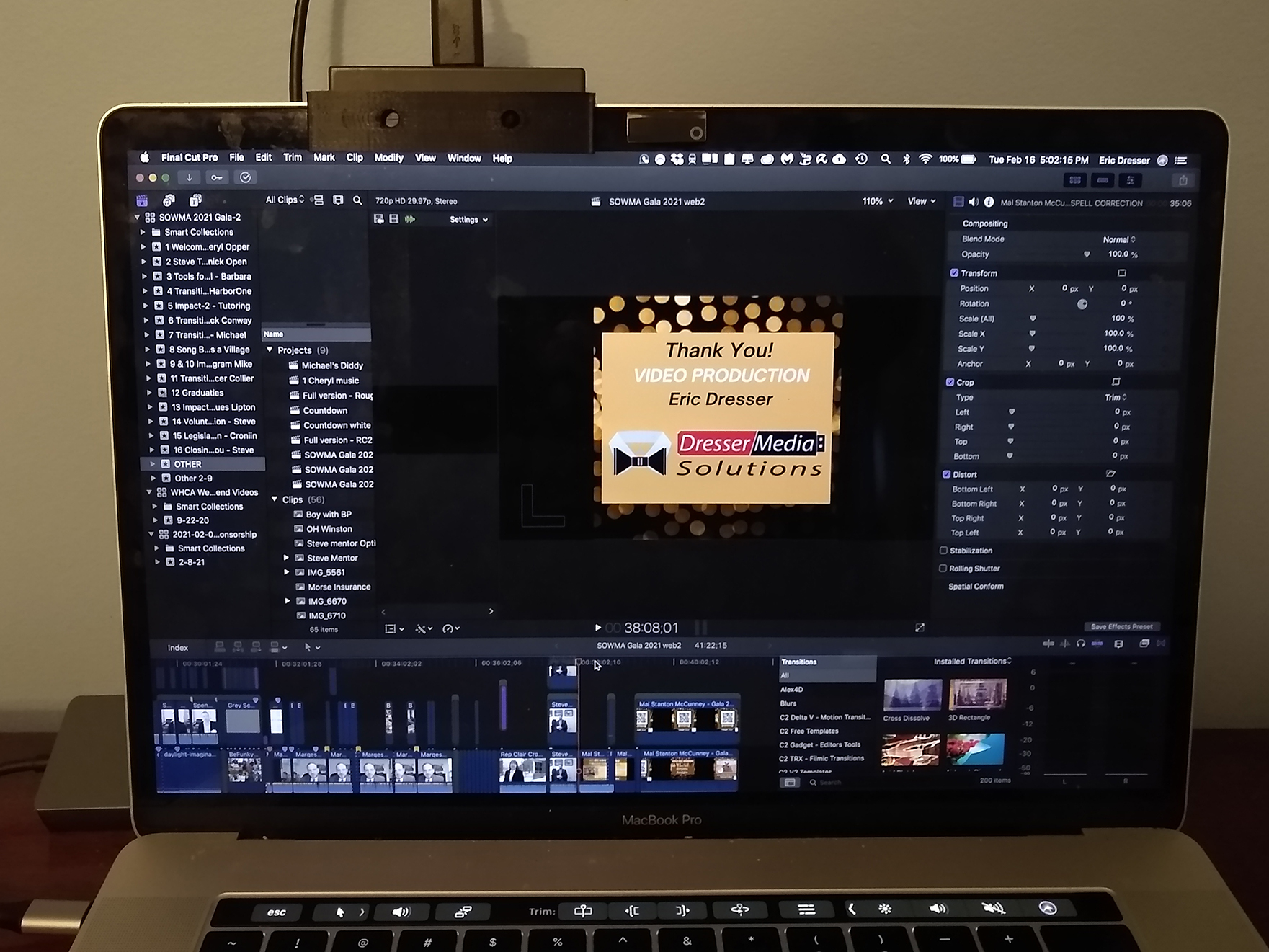The width and height of the screenshot is (1269, 952).
Task: Switch to the Audio inspector speaker icon
Action: pyautogui.click(x=974, y=203)
